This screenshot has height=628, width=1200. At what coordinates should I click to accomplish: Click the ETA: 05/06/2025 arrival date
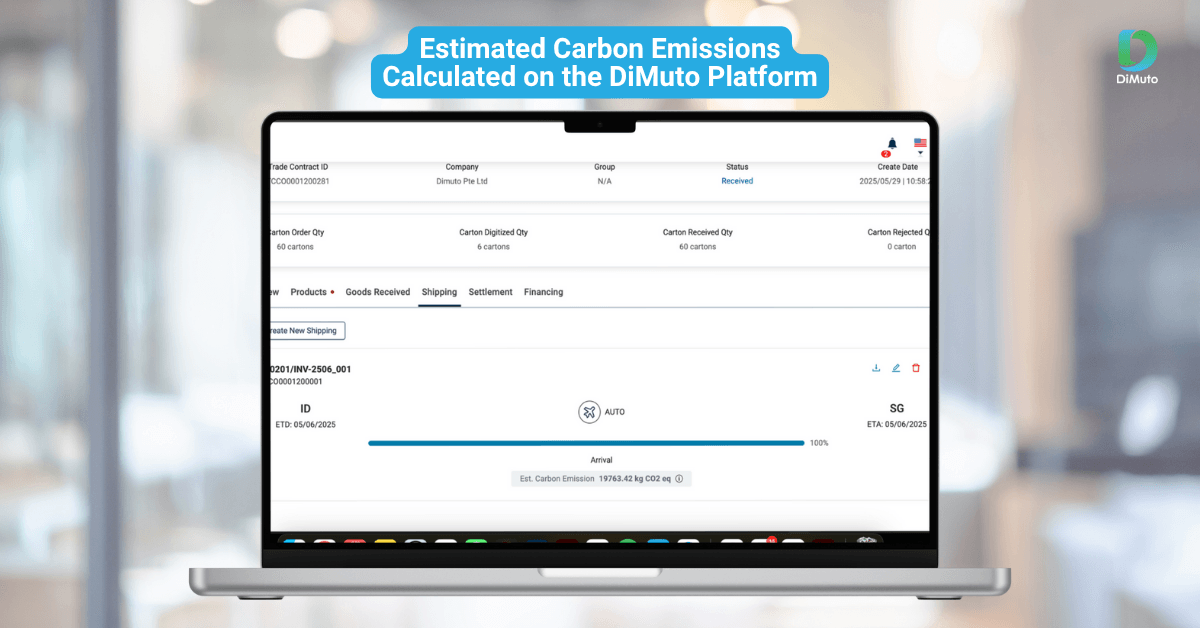(x=897, y=424)
